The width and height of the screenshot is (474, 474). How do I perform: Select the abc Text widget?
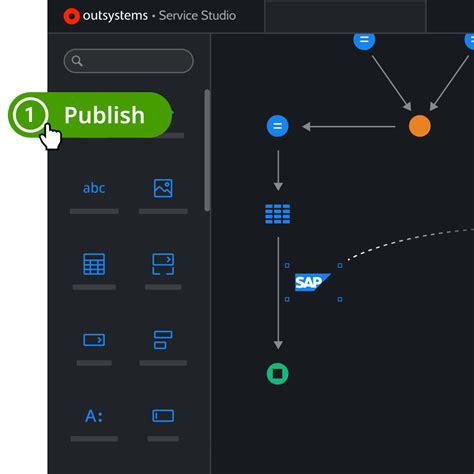tap(94, 188)
